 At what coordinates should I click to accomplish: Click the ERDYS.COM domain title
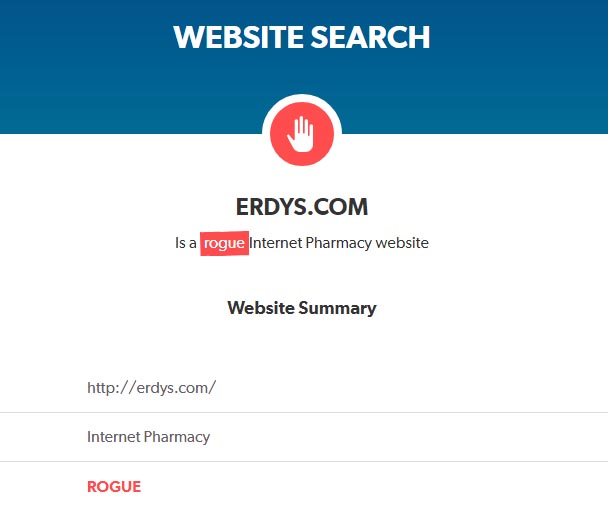click(x=302, y=207)
